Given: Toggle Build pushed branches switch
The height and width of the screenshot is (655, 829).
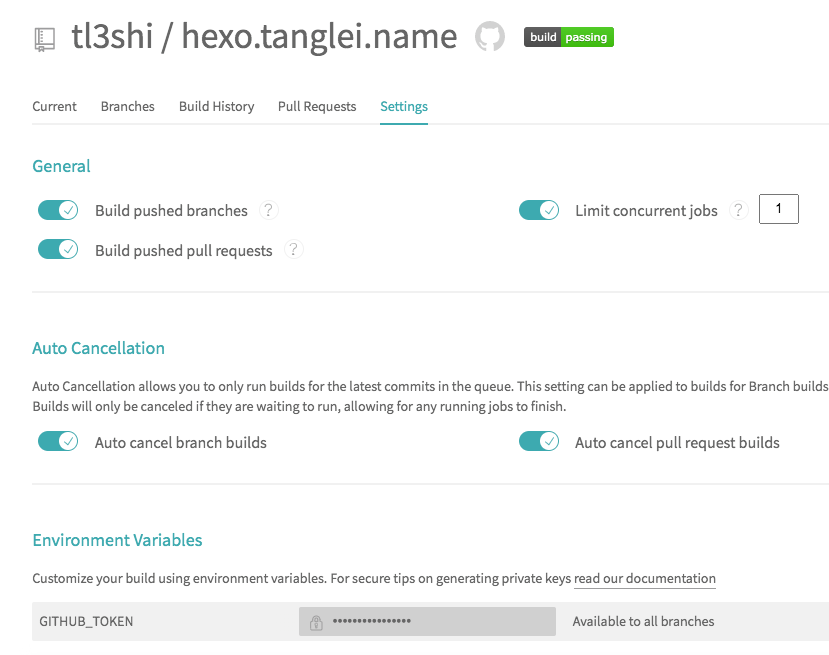Looking at the screenshot, I should [58, 210].
